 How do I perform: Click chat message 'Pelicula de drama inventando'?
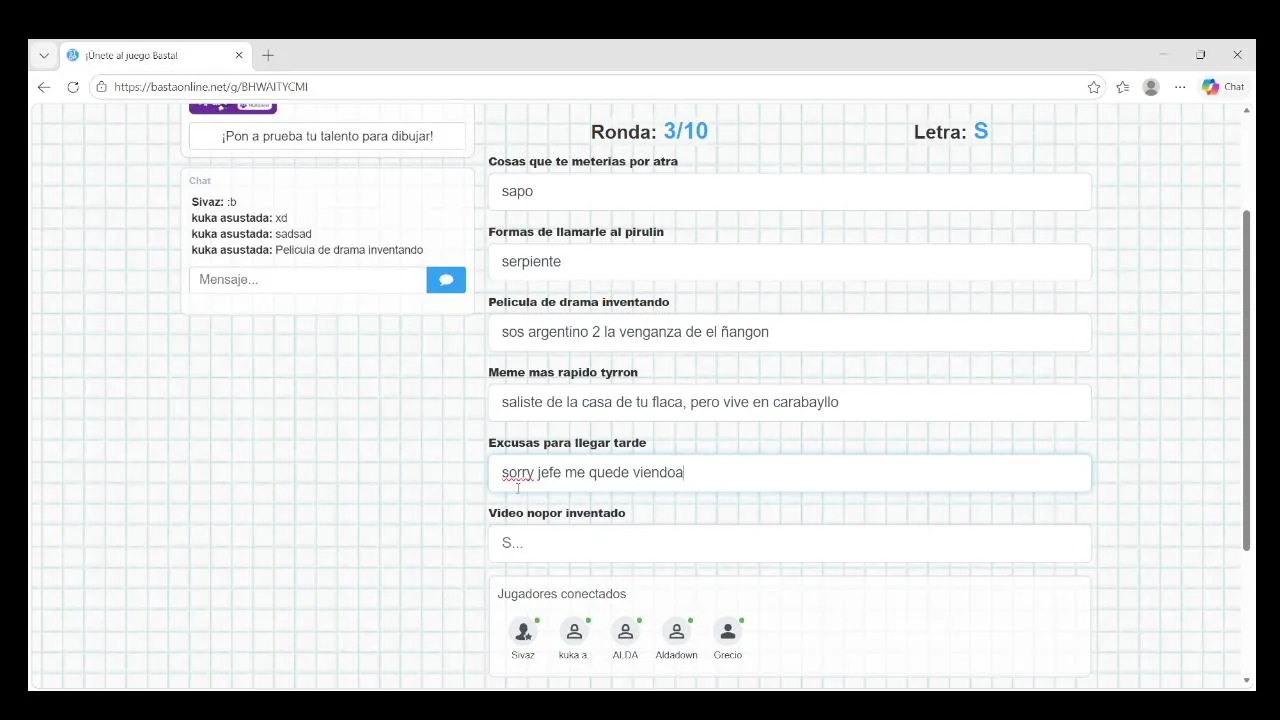click(349, 250)
